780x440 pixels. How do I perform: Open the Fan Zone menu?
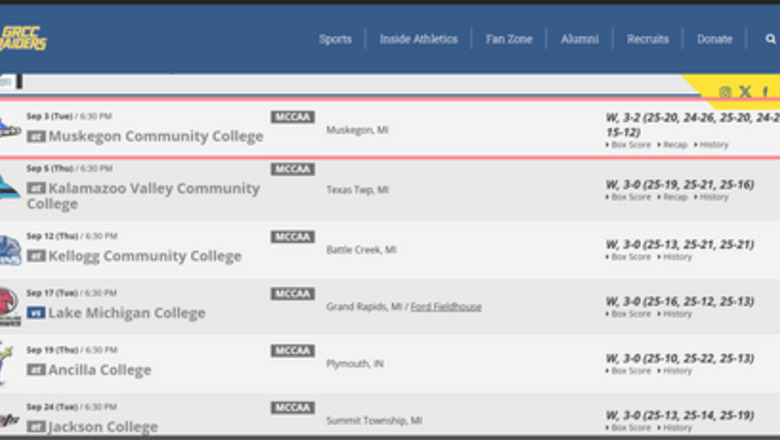(x=508, y=39)
